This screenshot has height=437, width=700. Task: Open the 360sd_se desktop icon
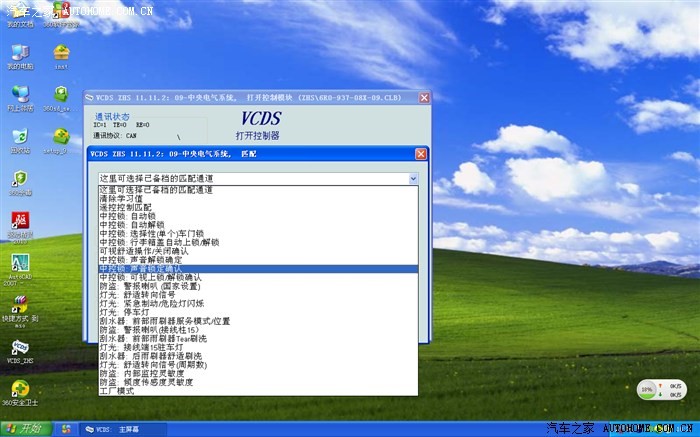click(x=61, y=99)
